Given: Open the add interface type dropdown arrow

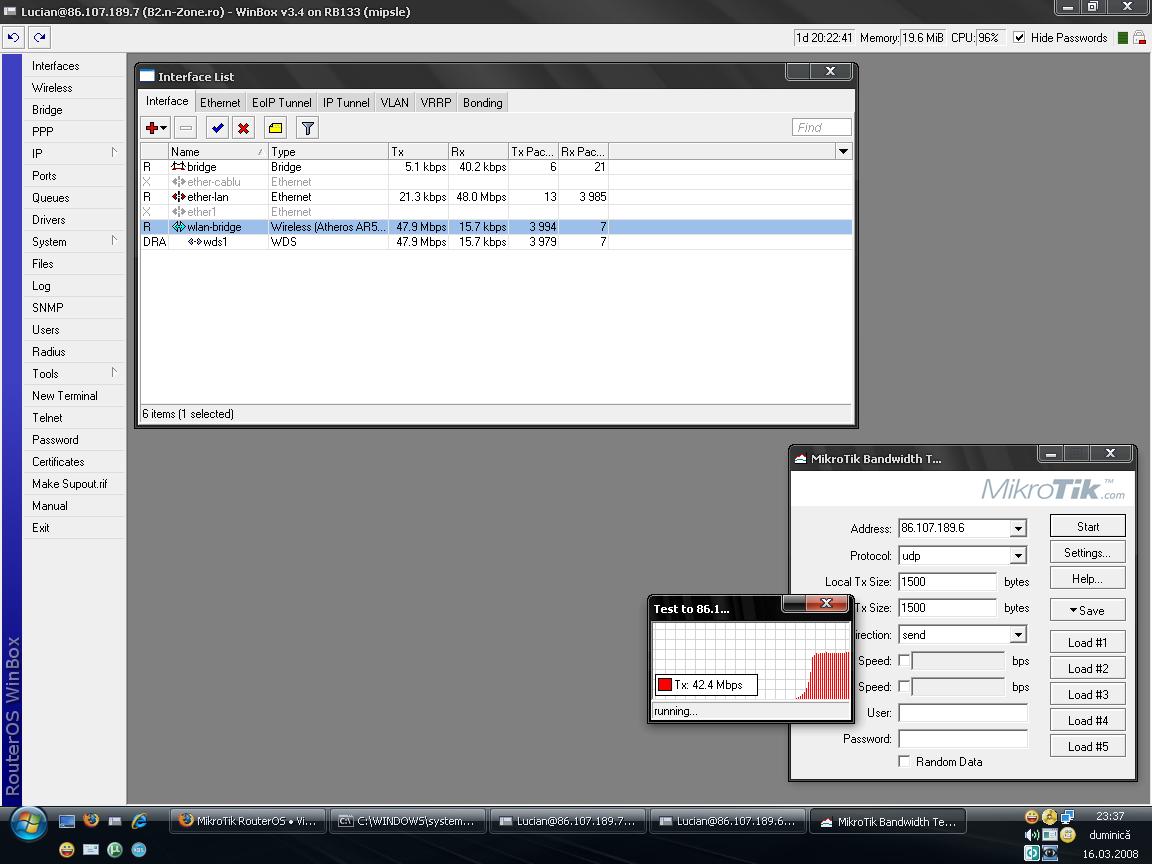Looking at the screenshot, I should pyautogui.click(x=163, y=128).
